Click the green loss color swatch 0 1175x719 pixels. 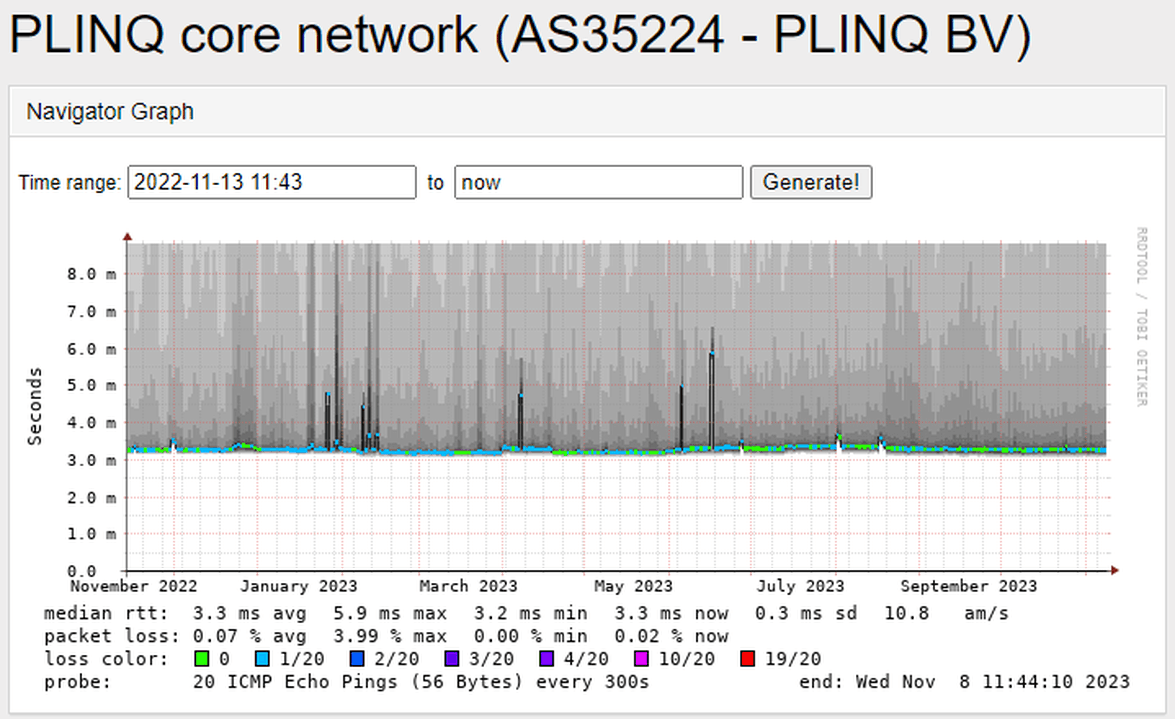click(x=201, y=659)
